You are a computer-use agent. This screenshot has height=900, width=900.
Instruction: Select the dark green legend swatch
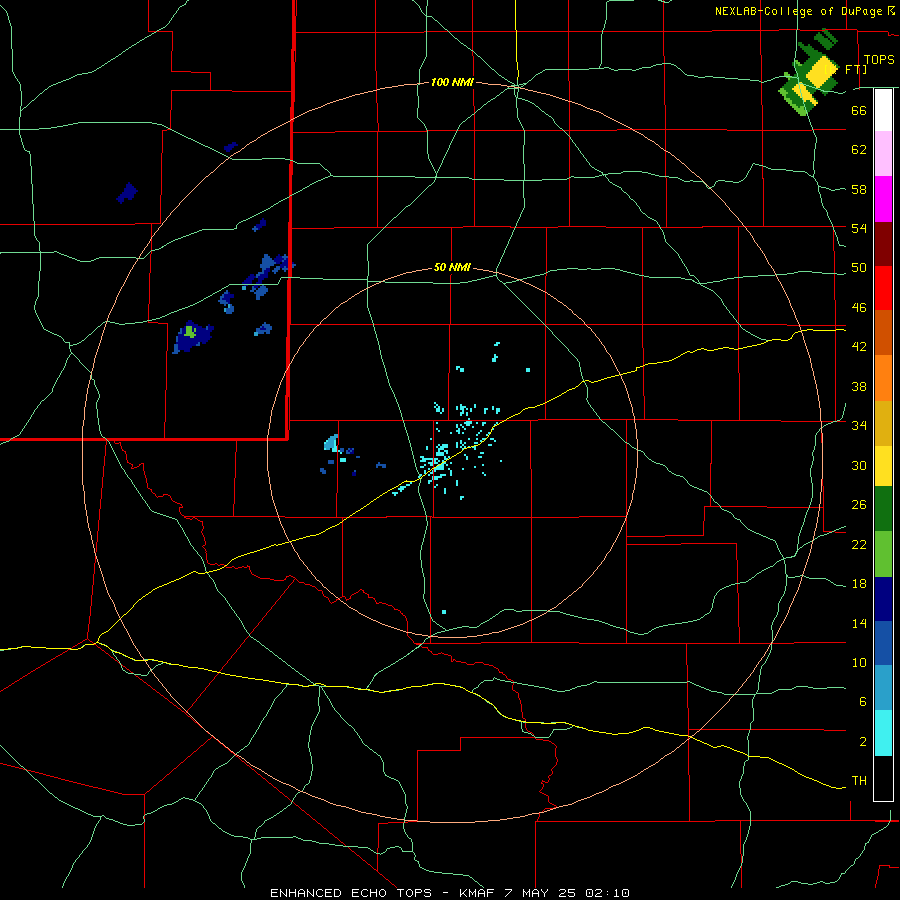pos(883,509)
